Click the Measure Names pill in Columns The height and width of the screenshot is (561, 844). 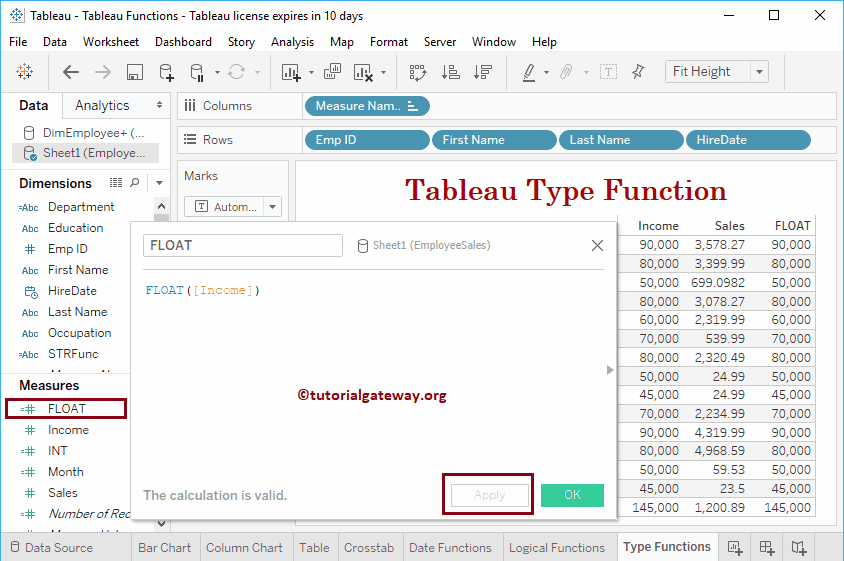(x=367, y=106)
